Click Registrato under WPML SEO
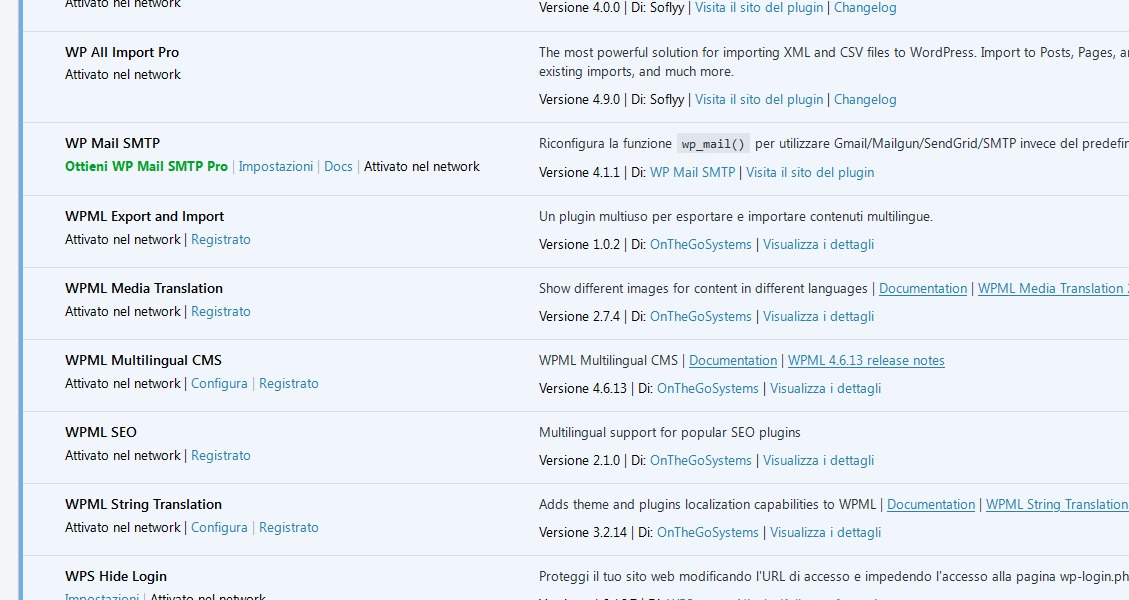Image resolution: width=1129 pixels, height=600 pixels. click(220, 455)
